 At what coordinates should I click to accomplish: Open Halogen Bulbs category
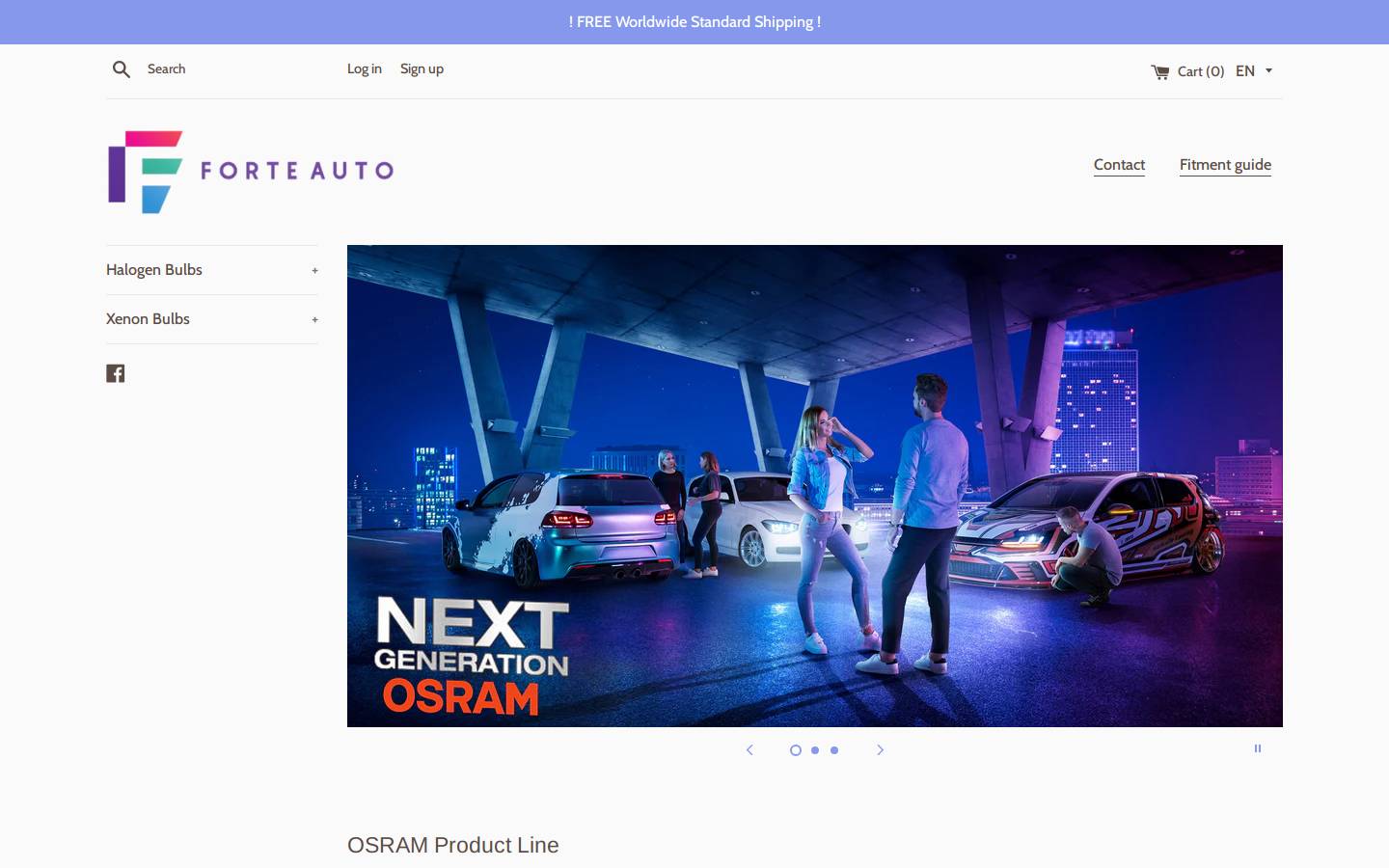coord(154,270)
